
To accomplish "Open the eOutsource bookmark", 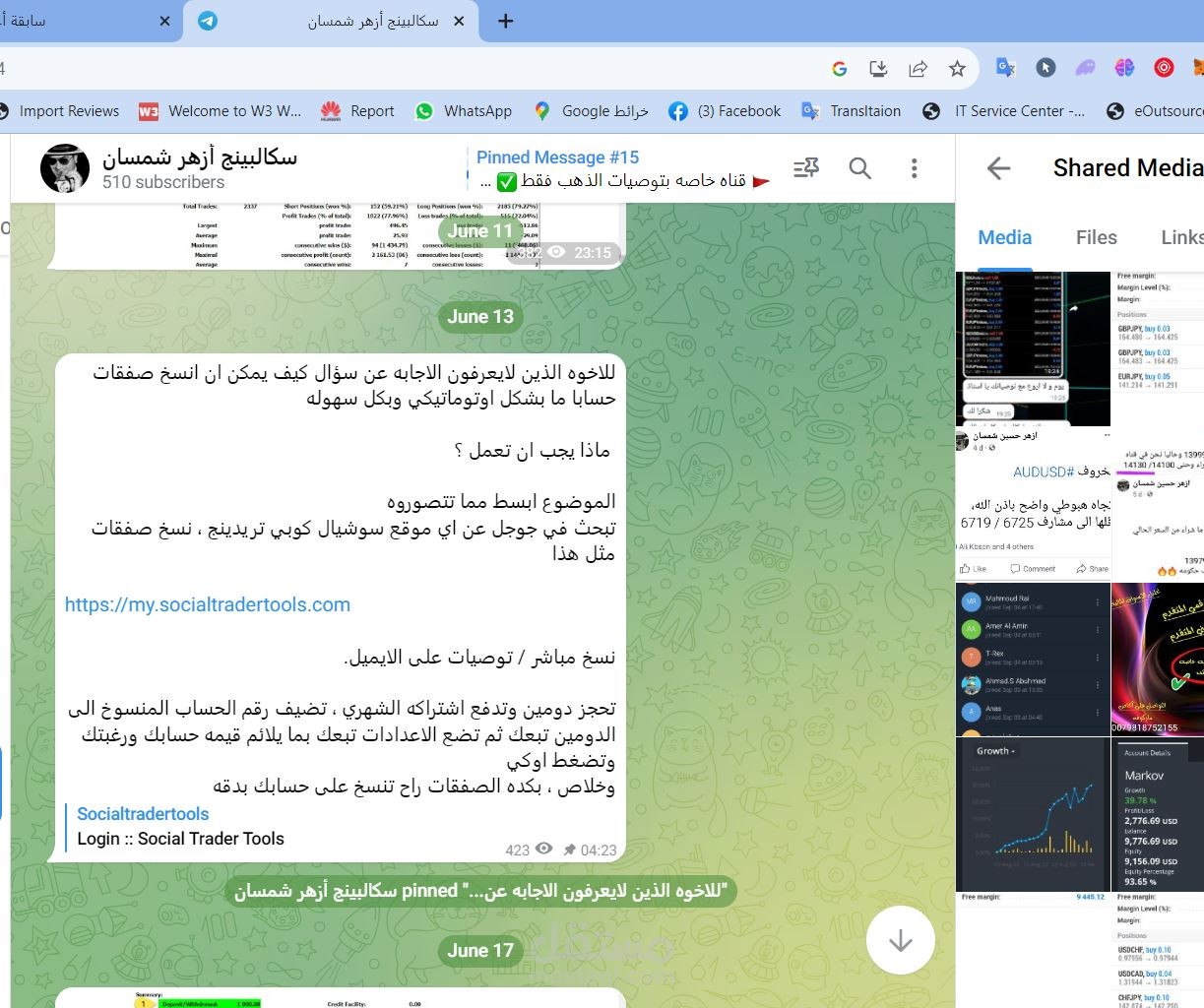I will coord(1154,111).
